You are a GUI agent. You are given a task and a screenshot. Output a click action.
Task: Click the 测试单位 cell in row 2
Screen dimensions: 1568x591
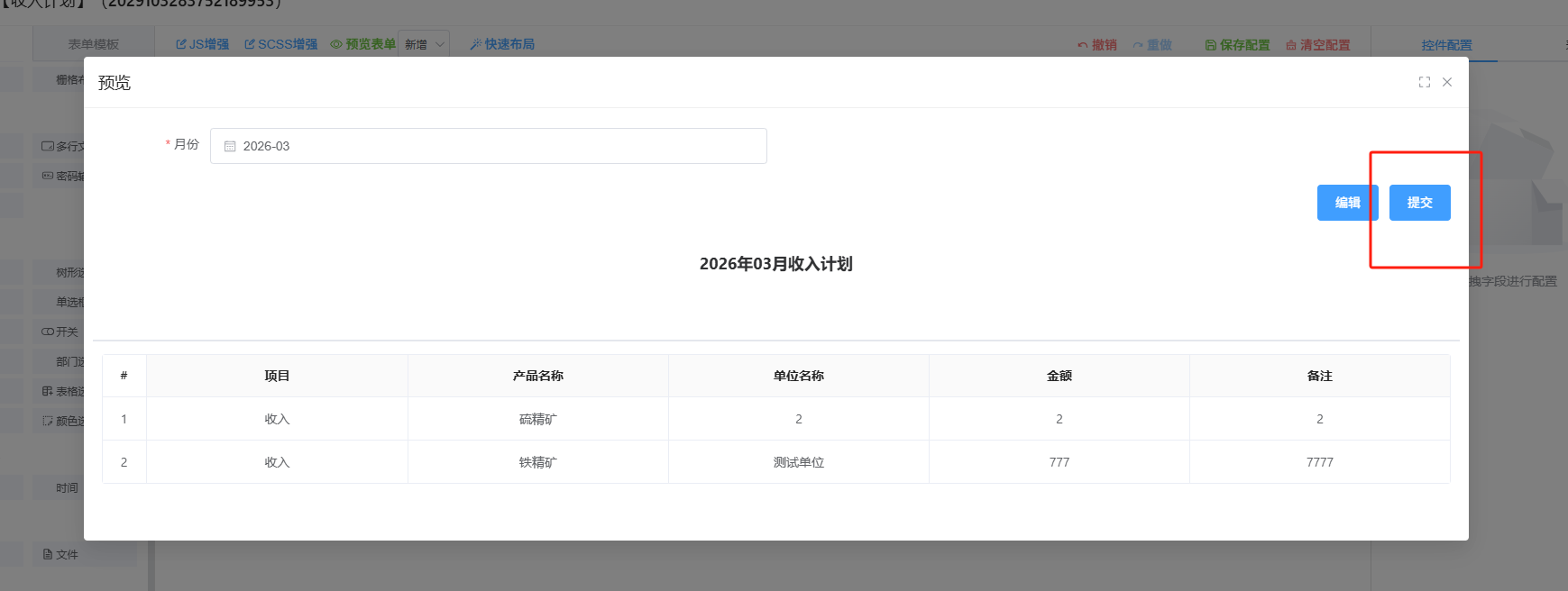(798, 462)
